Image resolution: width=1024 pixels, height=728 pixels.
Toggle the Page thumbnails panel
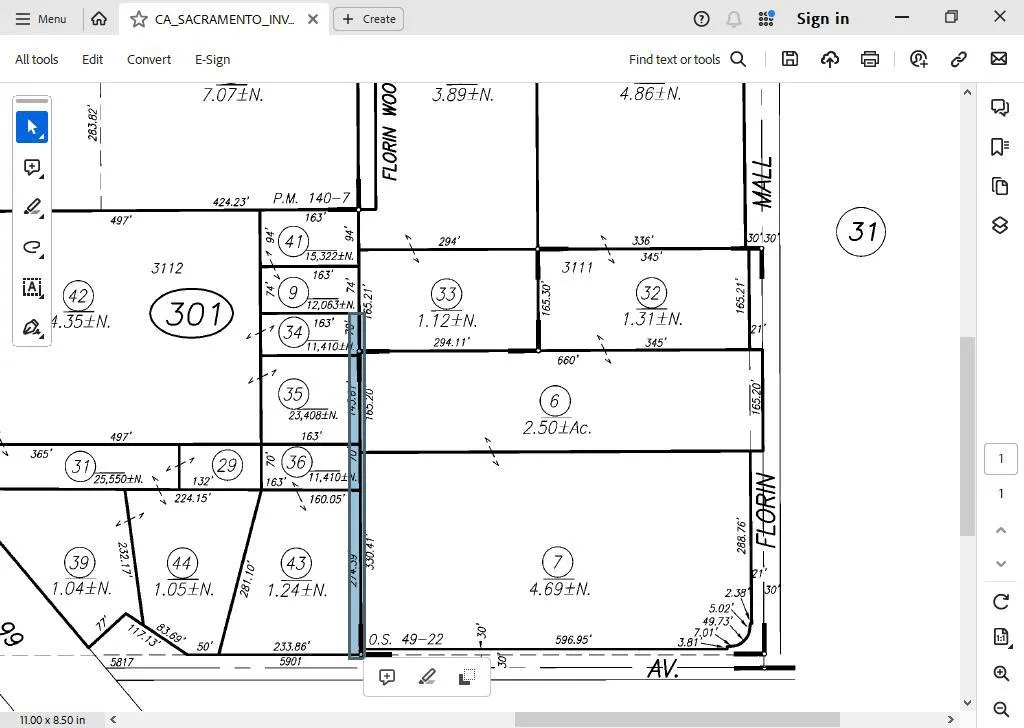click(x=999, y=186)
